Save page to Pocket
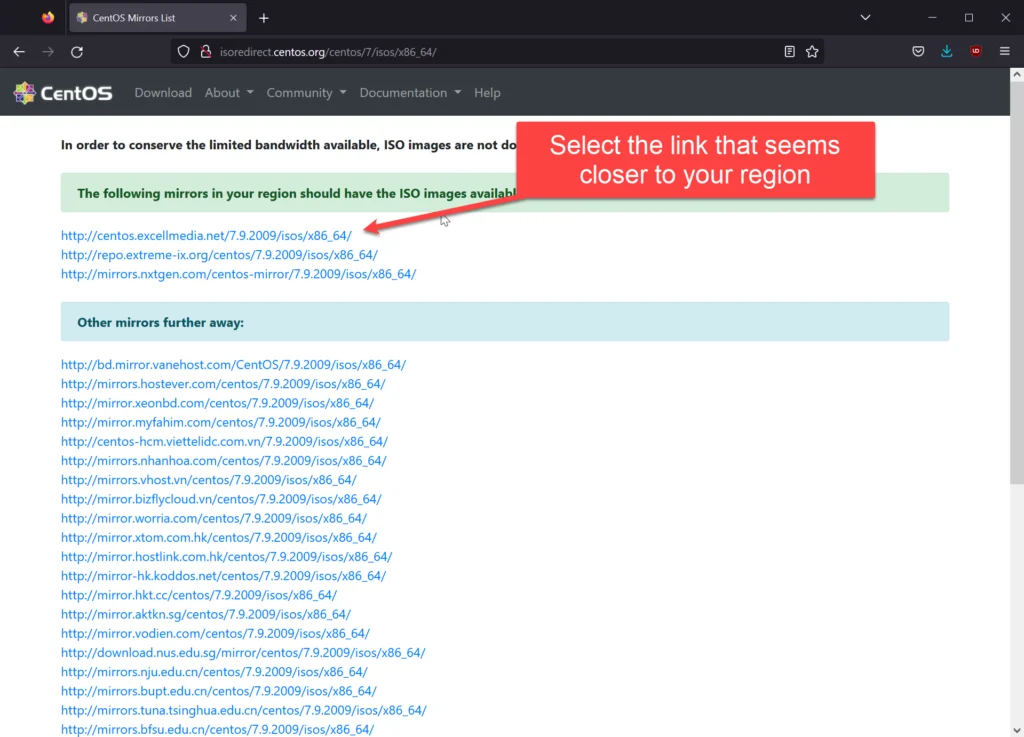Image resolution: width=1024 pixels, height=737 pixels. click(917, 51)
